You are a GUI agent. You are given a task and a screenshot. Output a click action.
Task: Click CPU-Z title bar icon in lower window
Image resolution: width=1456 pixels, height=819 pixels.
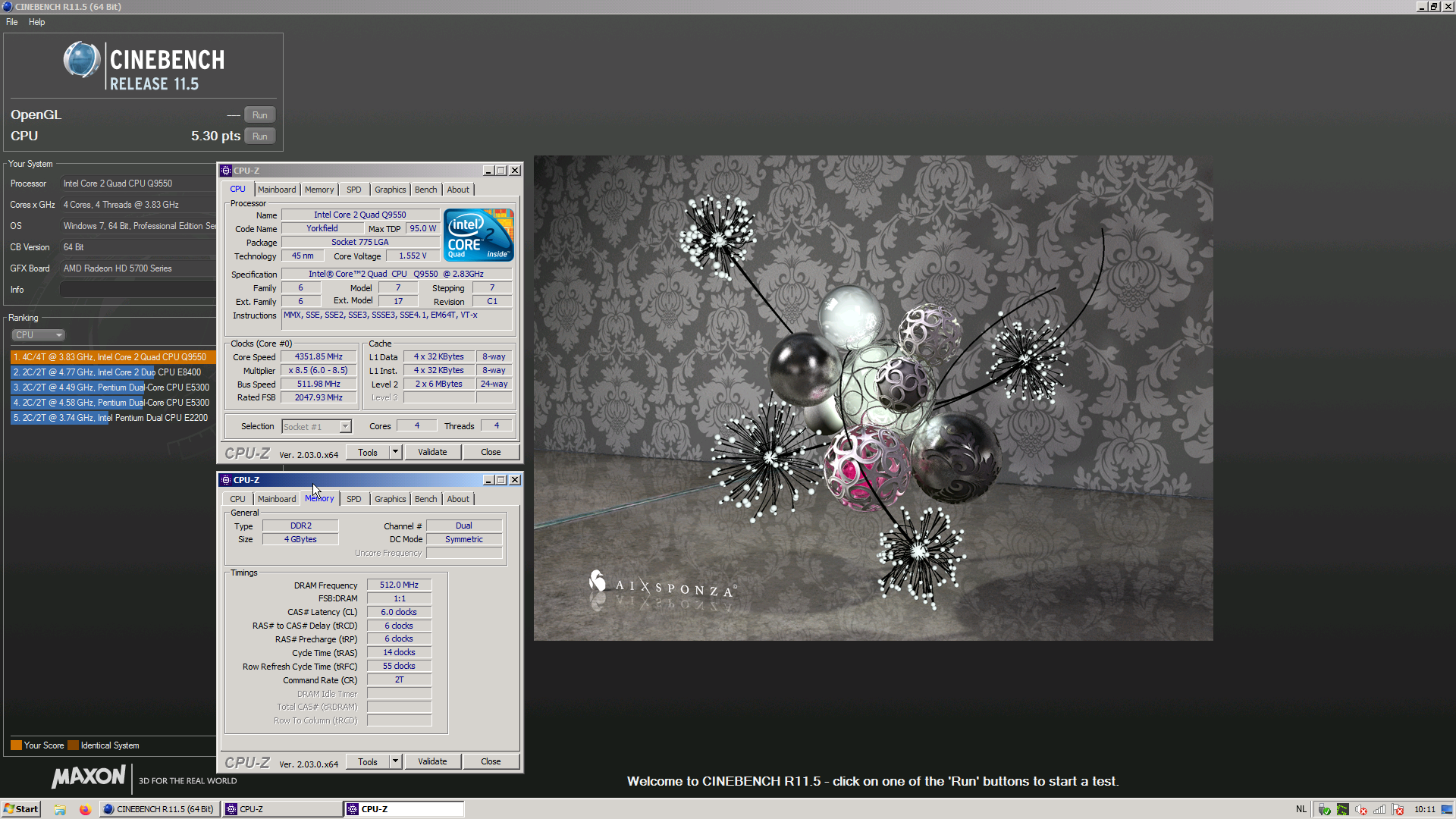point(226,480)
